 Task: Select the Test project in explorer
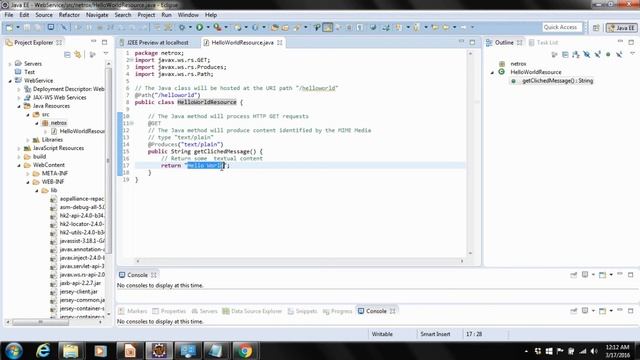click(29, 72)
